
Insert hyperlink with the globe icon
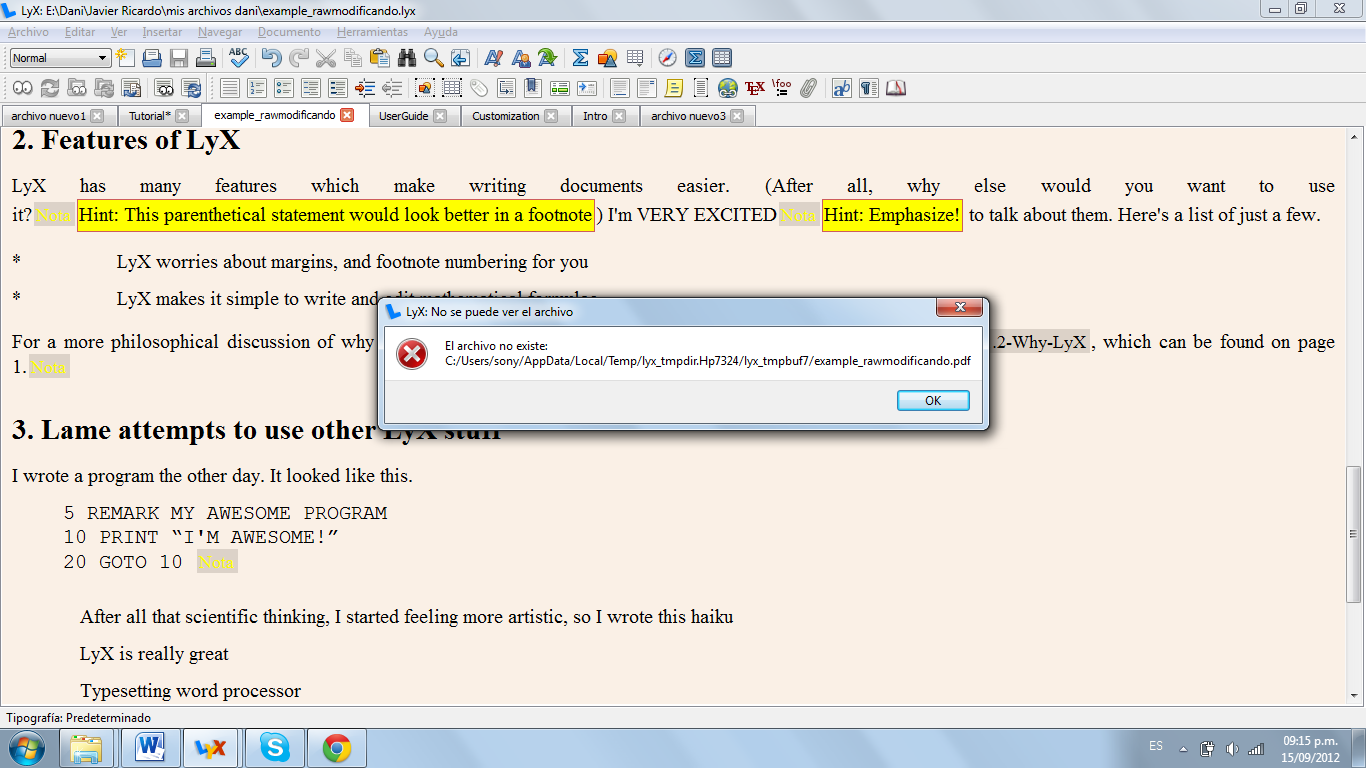[727, 88]
